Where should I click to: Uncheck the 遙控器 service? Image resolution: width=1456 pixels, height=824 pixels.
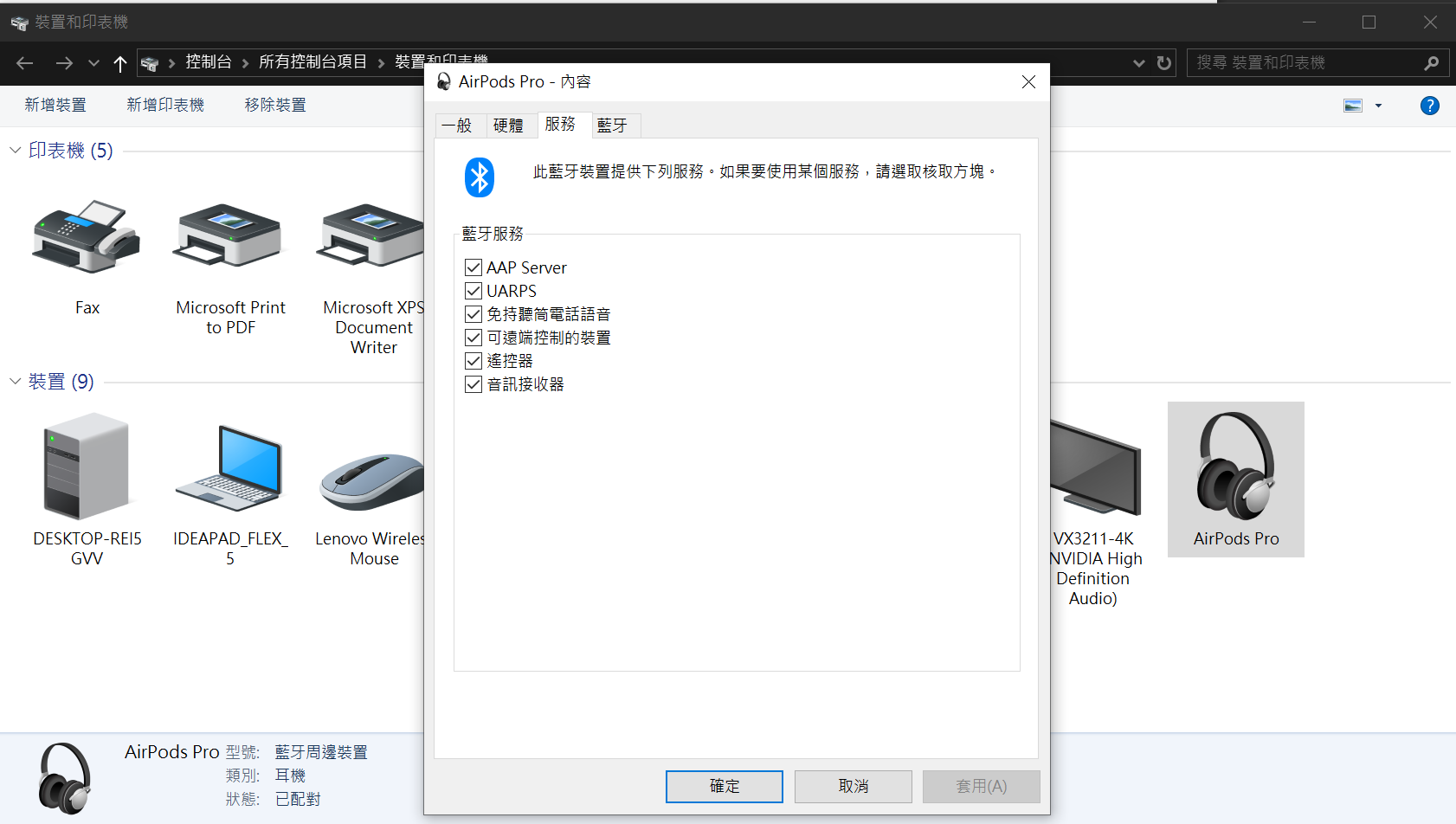(474, 361)
